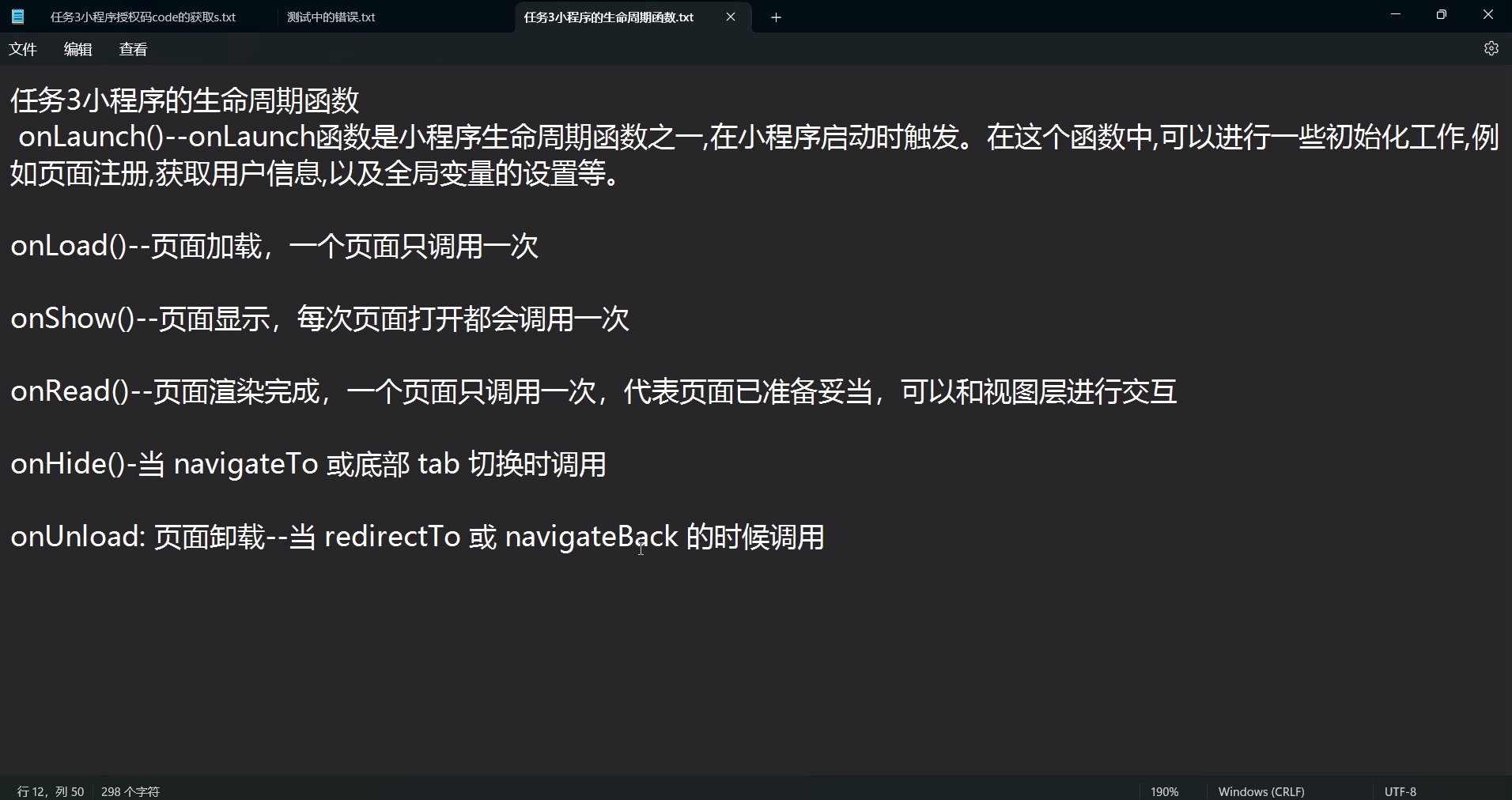
Task: Open the 查看 menu
Action: coord(132,49)
